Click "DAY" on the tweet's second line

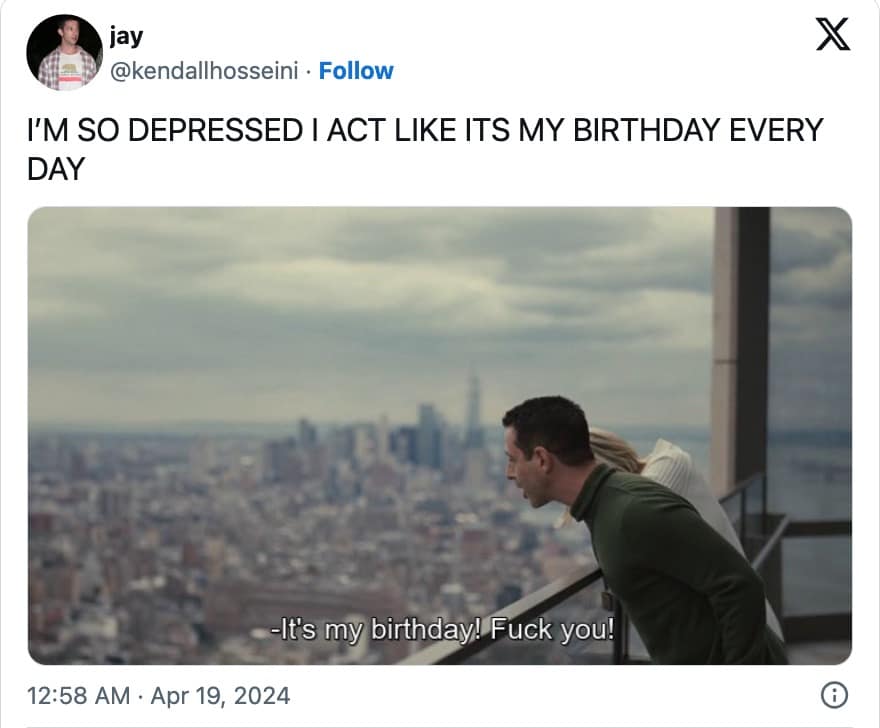pyautogui.click(x=56, y=168)
